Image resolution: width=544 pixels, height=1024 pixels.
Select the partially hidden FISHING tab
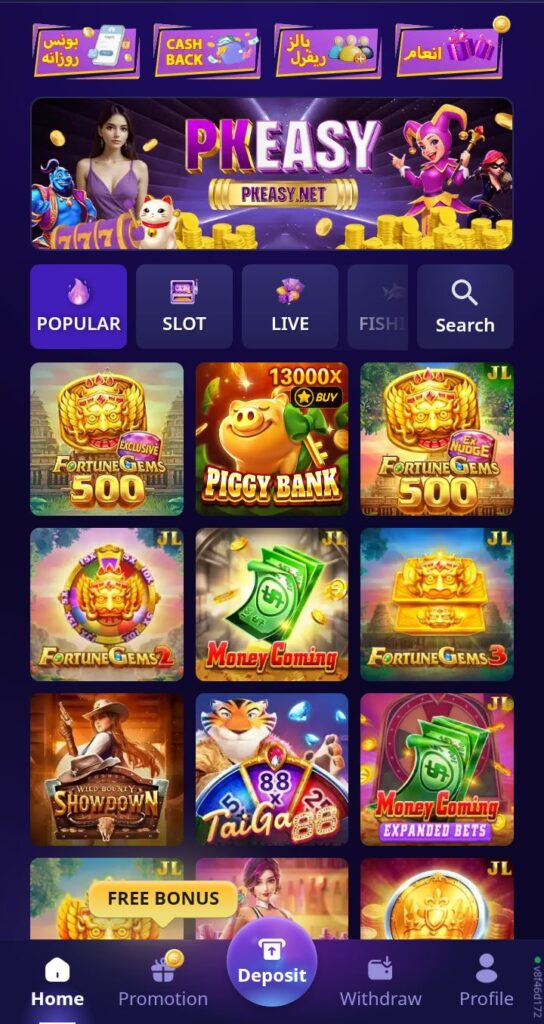tap(378, 306)
